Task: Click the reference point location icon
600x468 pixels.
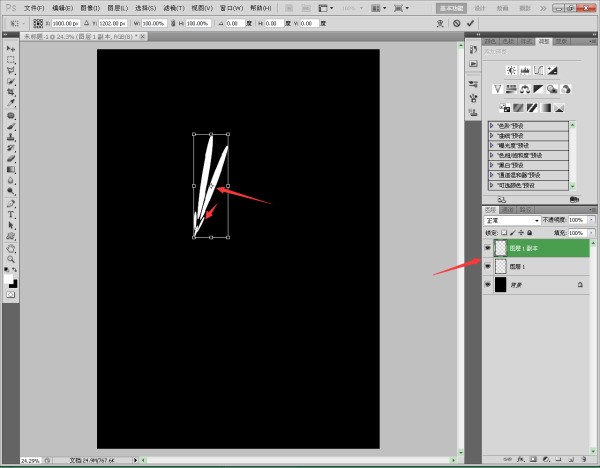Action: pyautogui.click(x=38, y=22)
